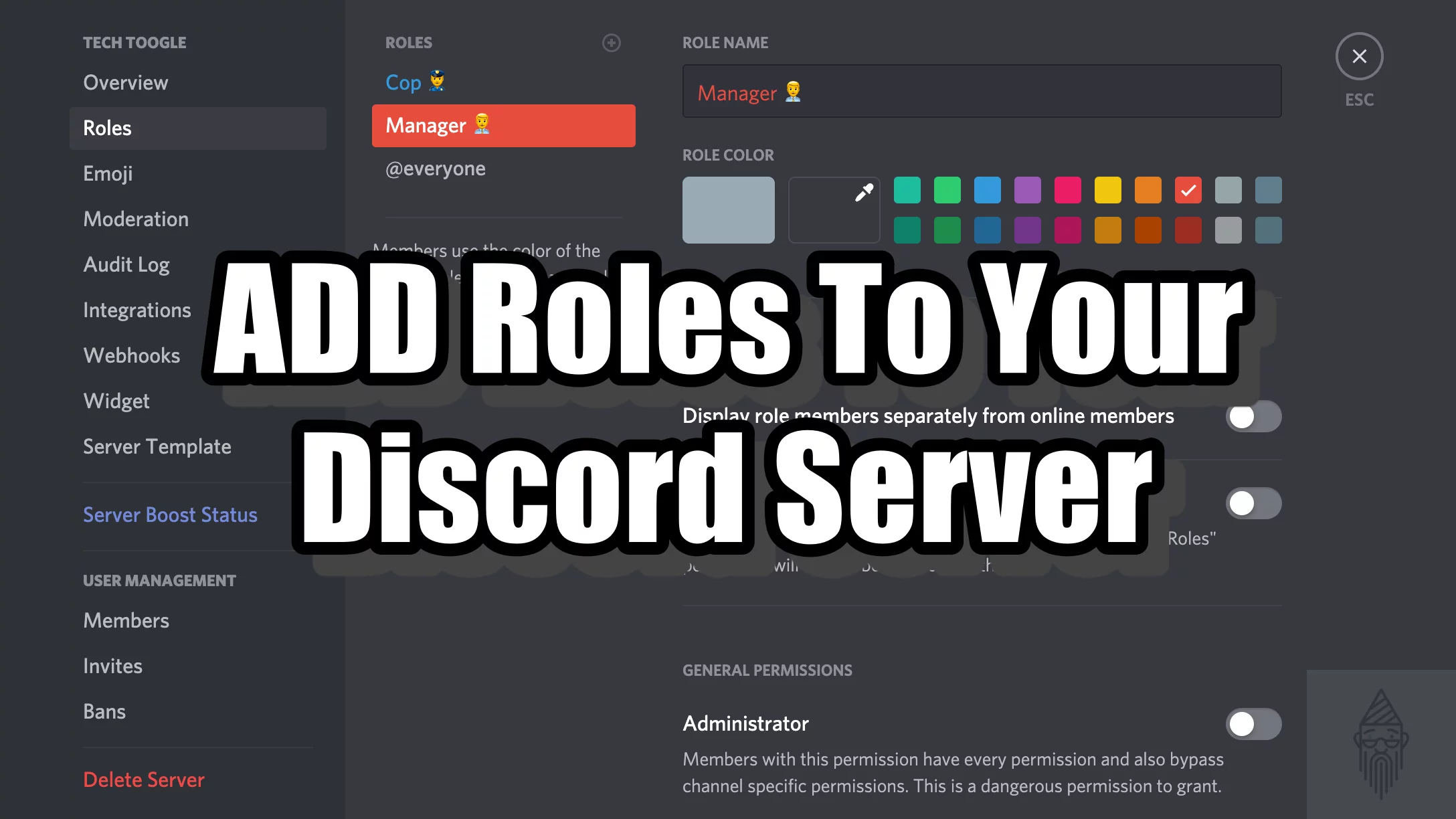Image resolution: width=1456 pixels, height=819 pixels.
Task: Toggle the second unnamed role setting
Action: pyautogui.click(x=1254, y=504)
